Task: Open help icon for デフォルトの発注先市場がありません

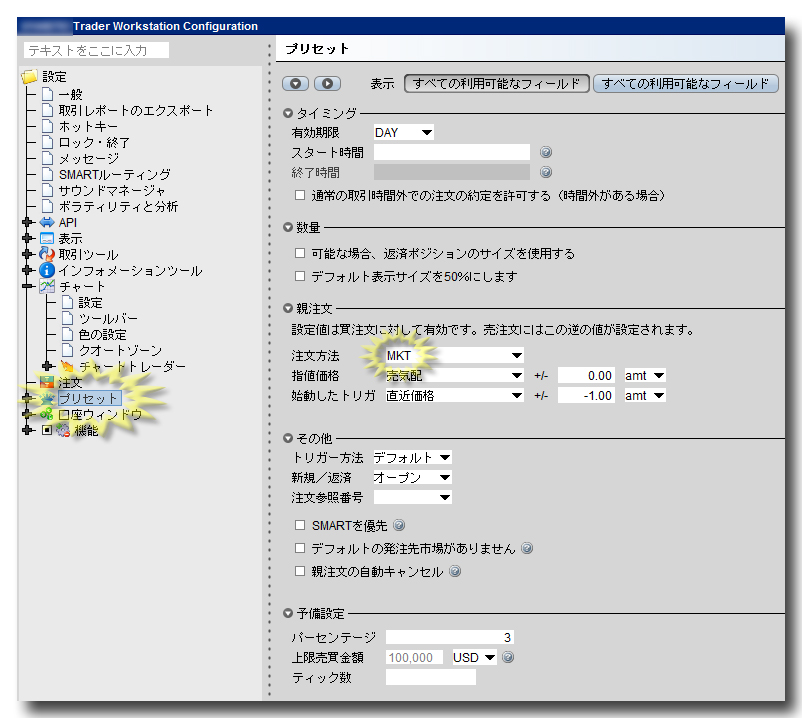Action: coord(527,548)
